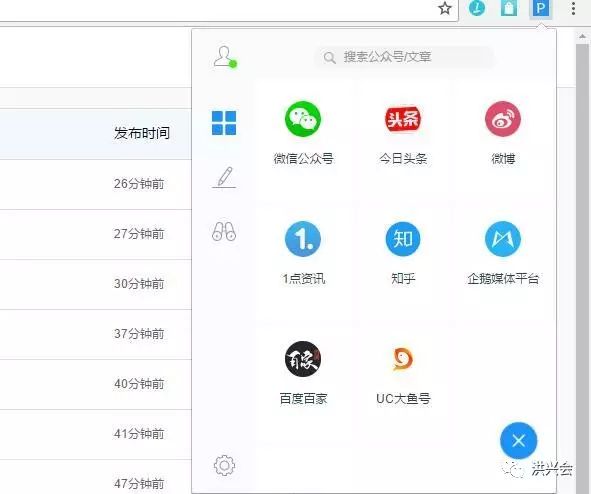591x494 pixels.
Task: Click the 37分钟前 row
Action: click(96, 334)
